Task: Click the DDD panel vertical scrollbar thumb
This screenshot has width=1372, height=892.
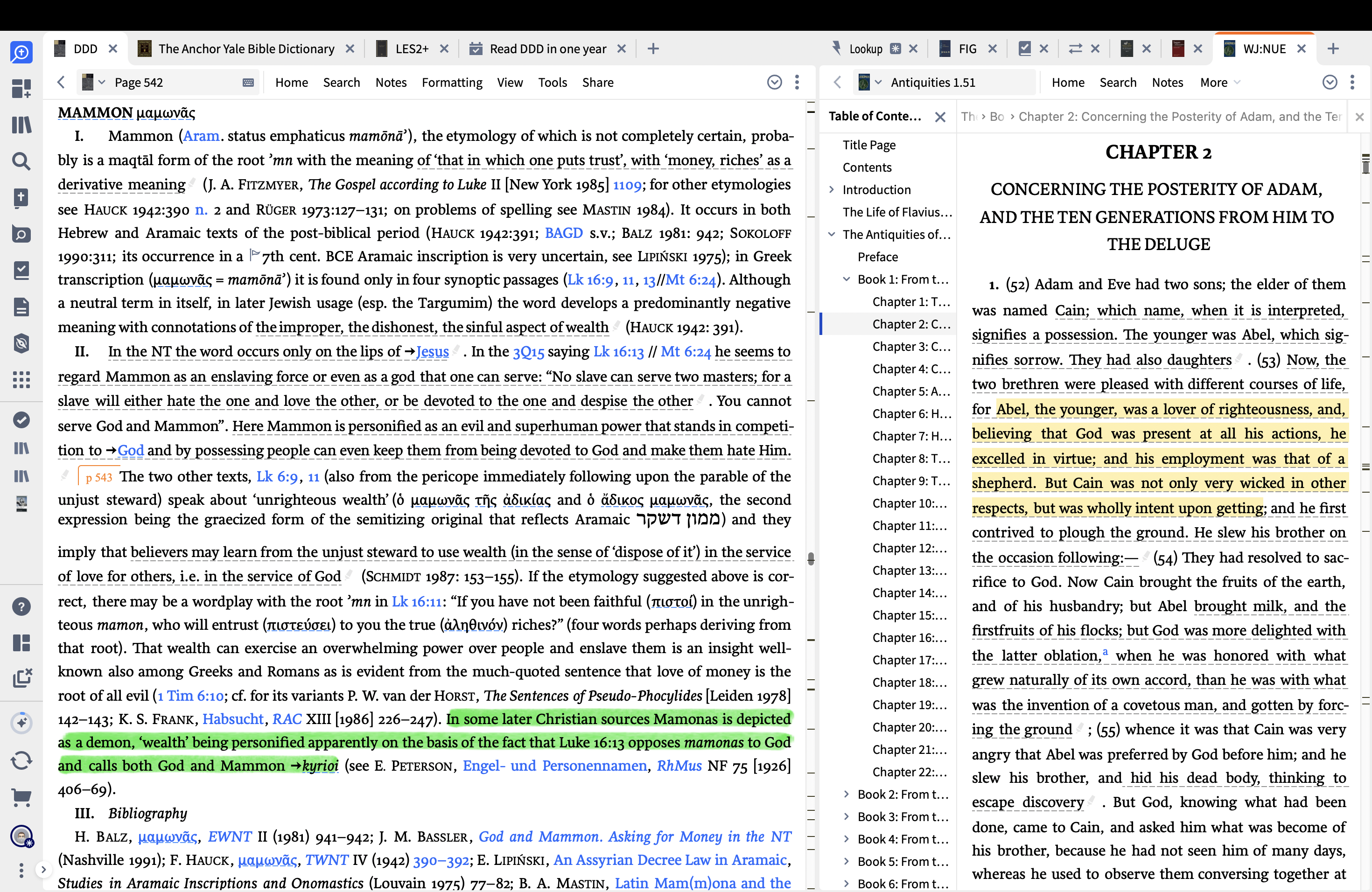Action: pos(811,558)
